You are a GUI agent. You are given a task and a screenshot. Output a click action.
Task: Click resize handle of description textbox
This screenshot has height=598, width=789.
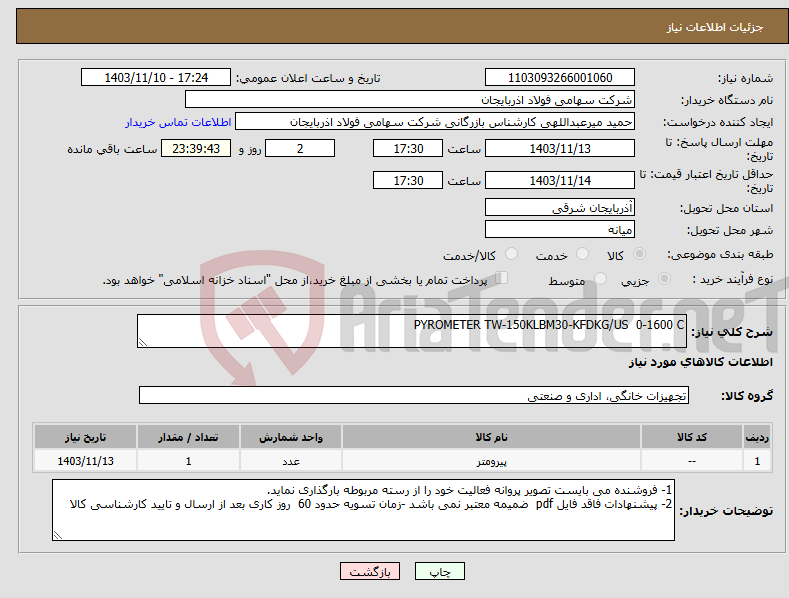coord(143,342)
